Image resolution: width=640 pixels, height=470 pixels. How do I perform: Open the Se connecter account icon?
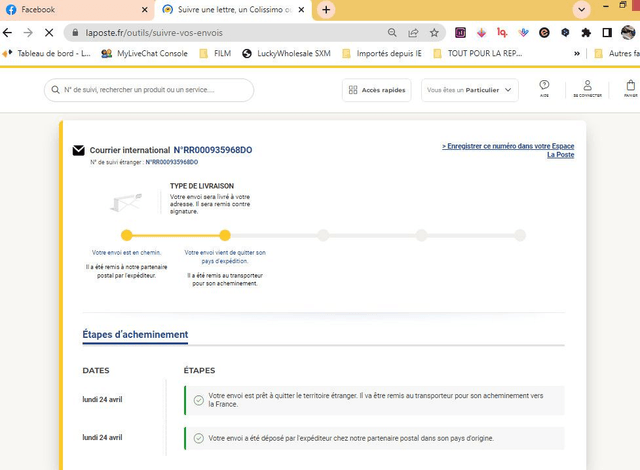588,88
